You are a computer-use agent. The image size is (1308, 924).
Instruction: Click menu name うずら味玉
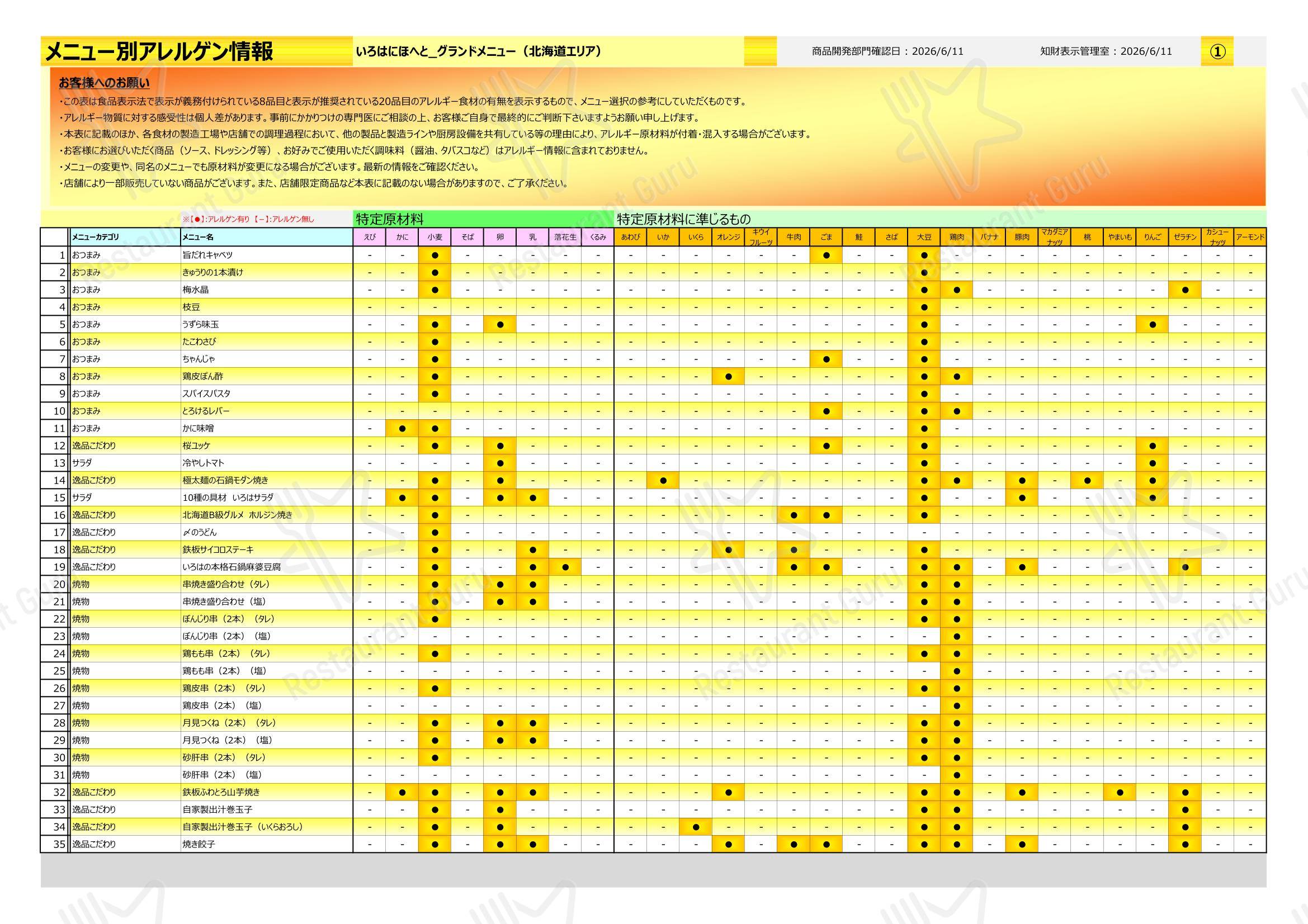tap(201, 325)
